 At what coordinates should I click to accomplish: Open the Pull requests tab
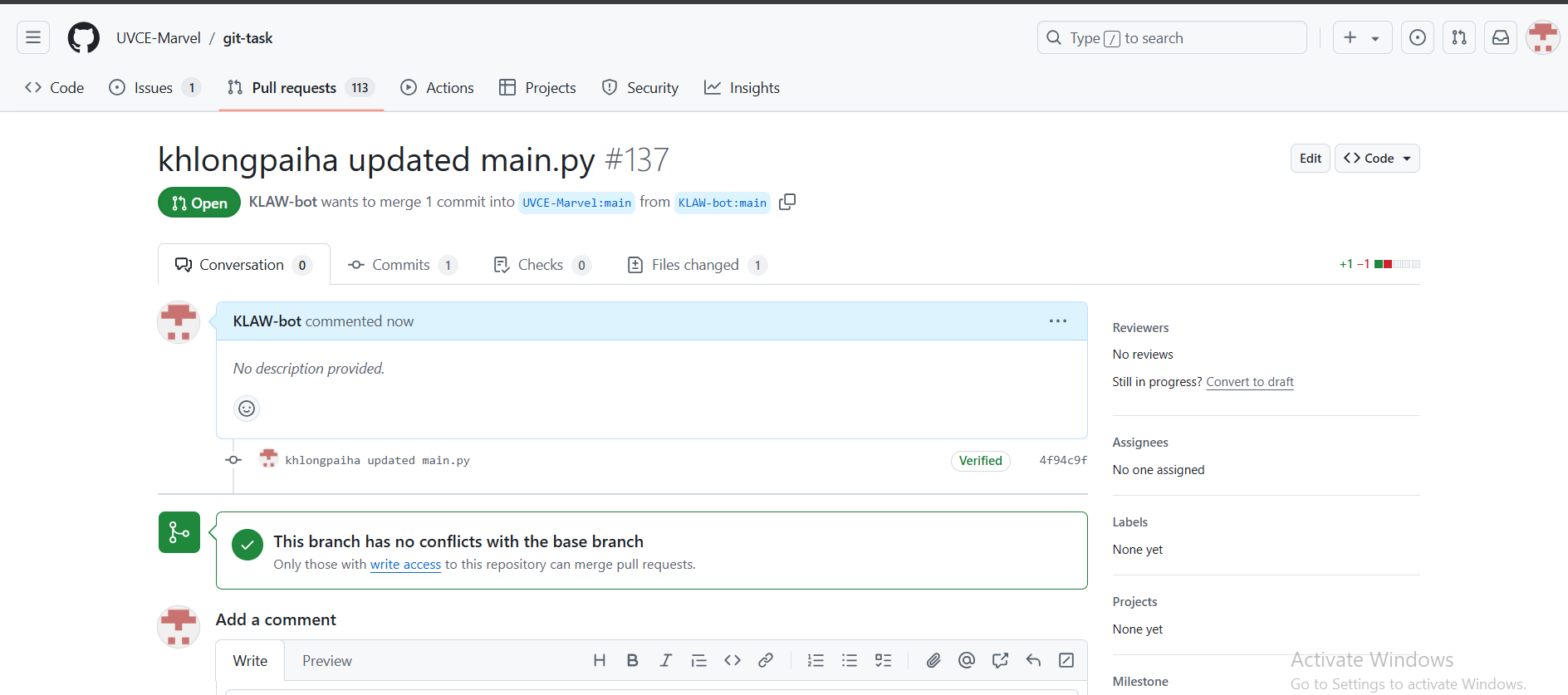tap(301, 88)
